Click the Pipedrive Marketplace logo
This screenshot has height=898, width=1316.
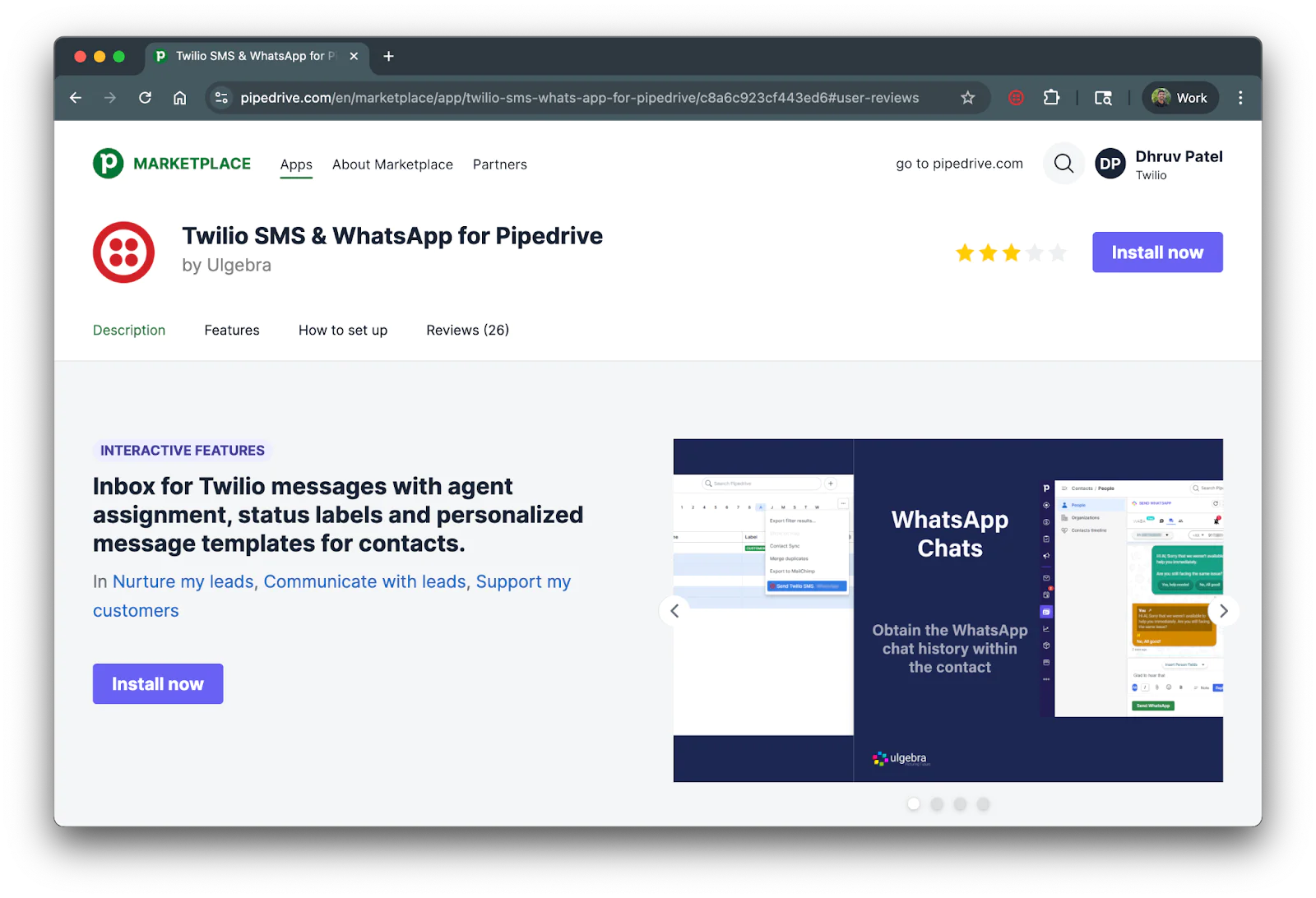pyautogui.click(x=172, y=163)
